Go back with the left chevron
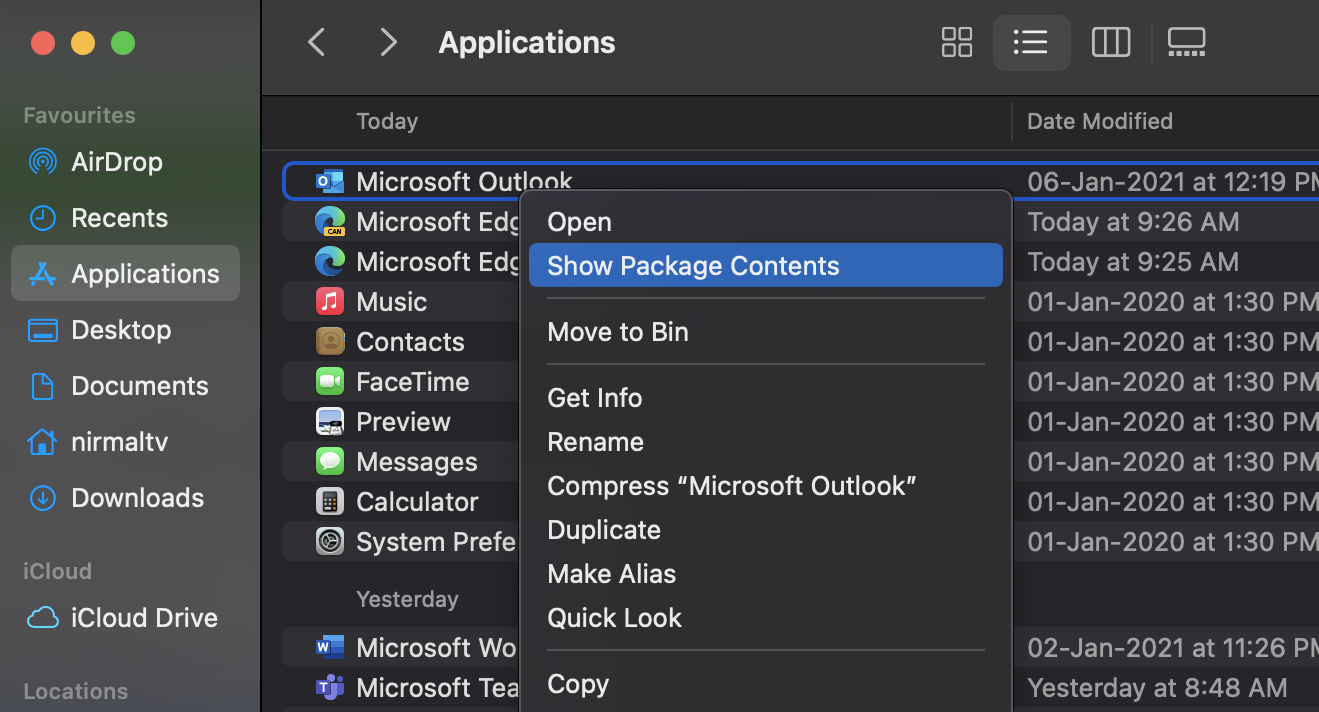The image size is (1319, 712). click(317, 42)
